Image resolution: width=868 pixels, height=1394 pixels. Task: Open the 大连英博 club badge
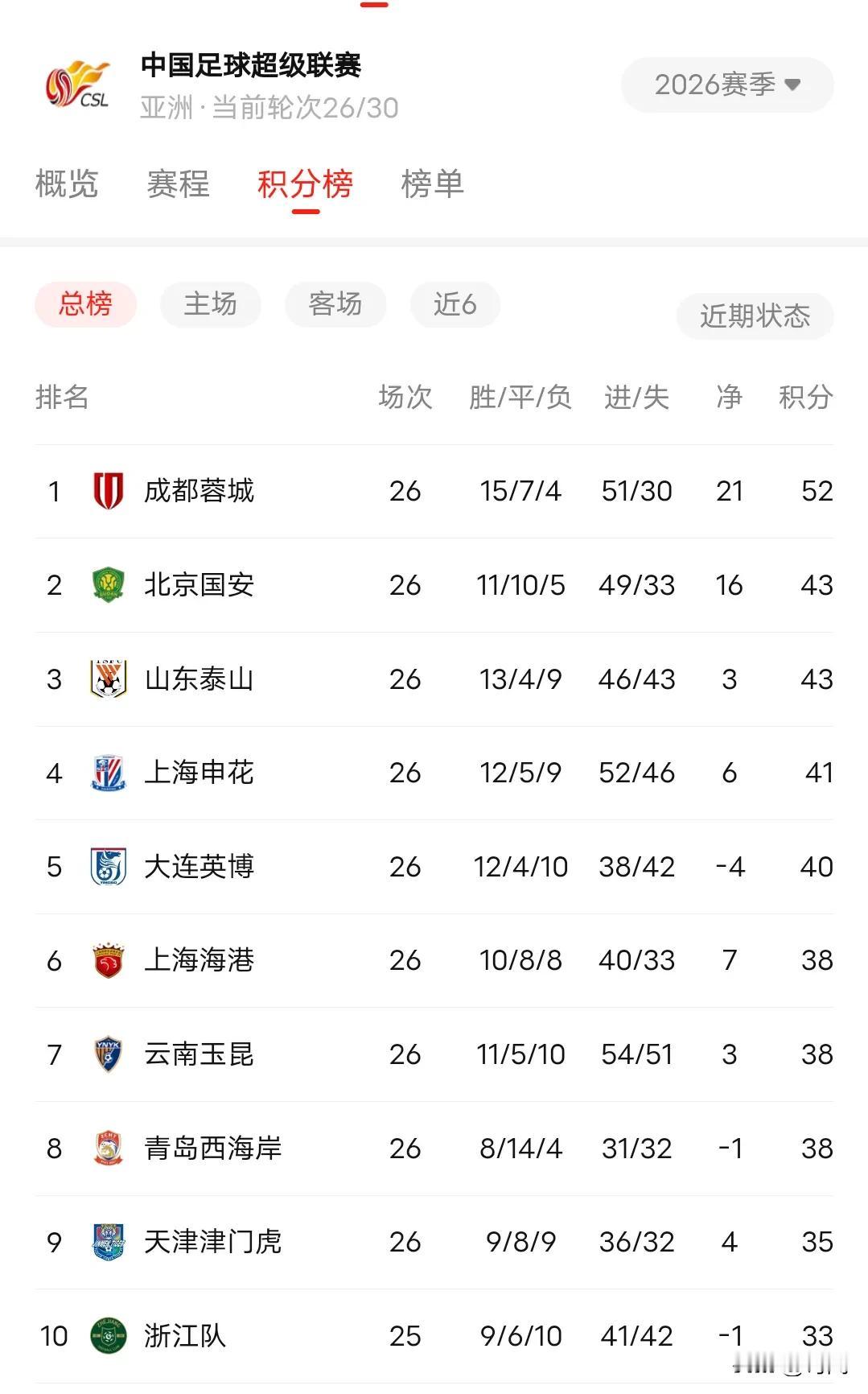coord(108,867)
